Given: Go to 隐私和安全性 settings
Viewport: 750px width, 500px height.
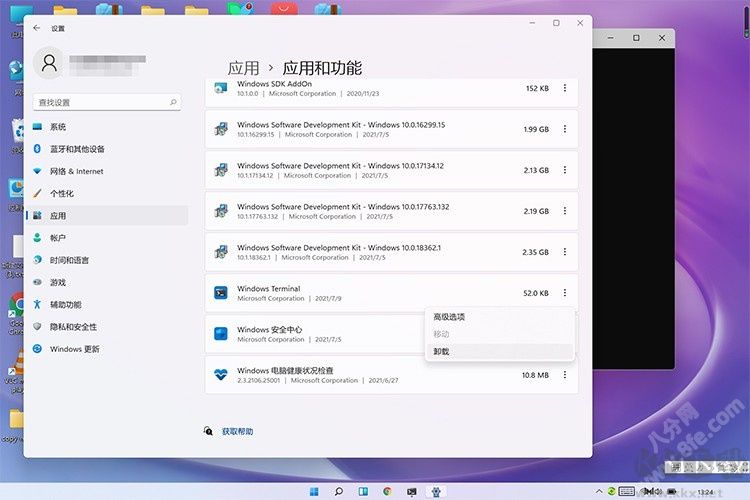Looking at the screenshot, I should coord(73,326).
